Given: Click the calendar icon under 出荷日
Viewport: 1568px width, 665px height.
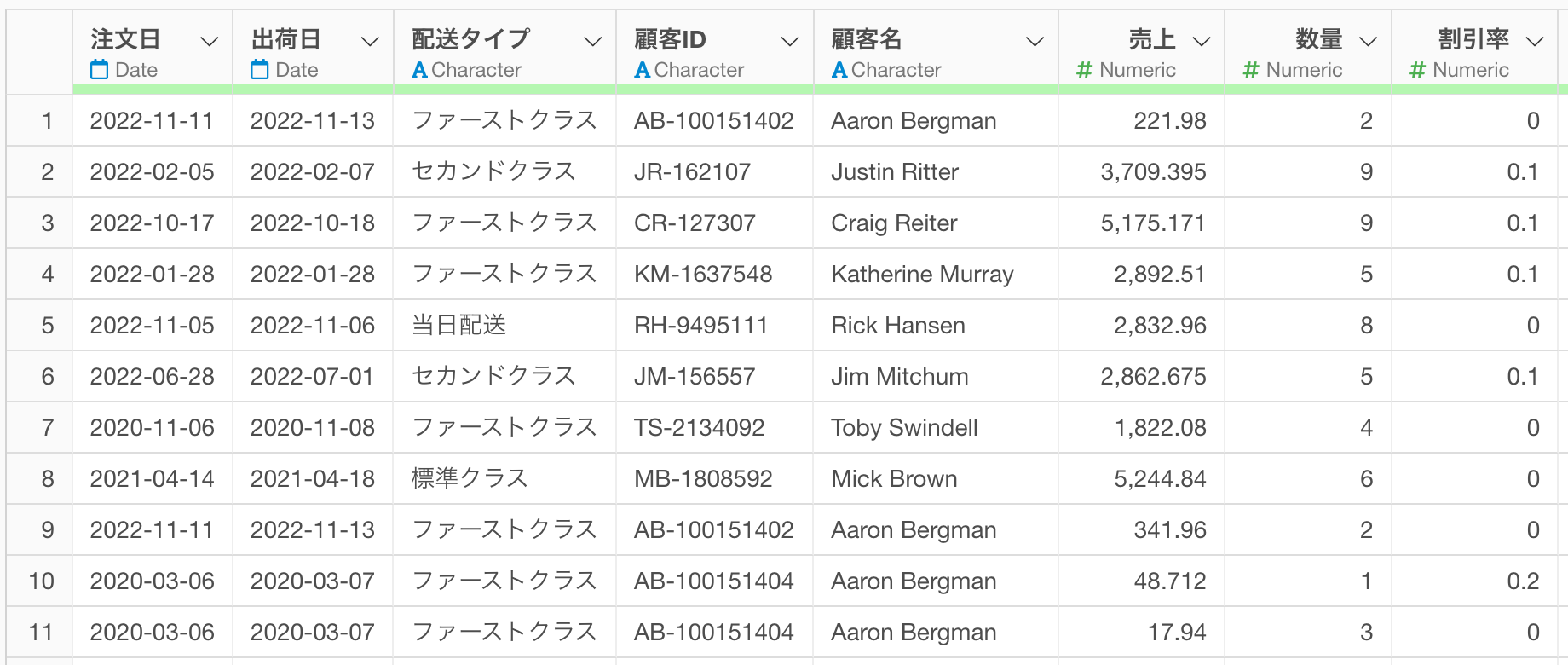Looking at the screenshot, I should [260, 70].
